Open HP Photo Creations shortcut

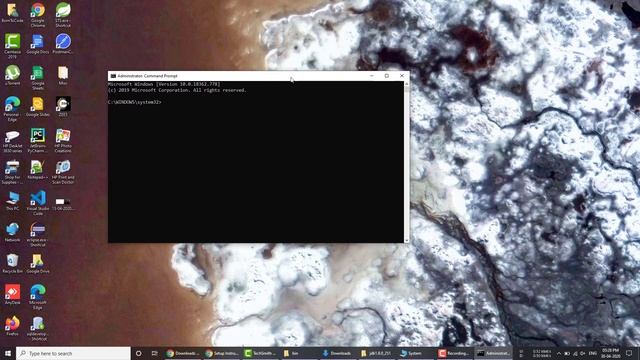[x=63, y=140]
